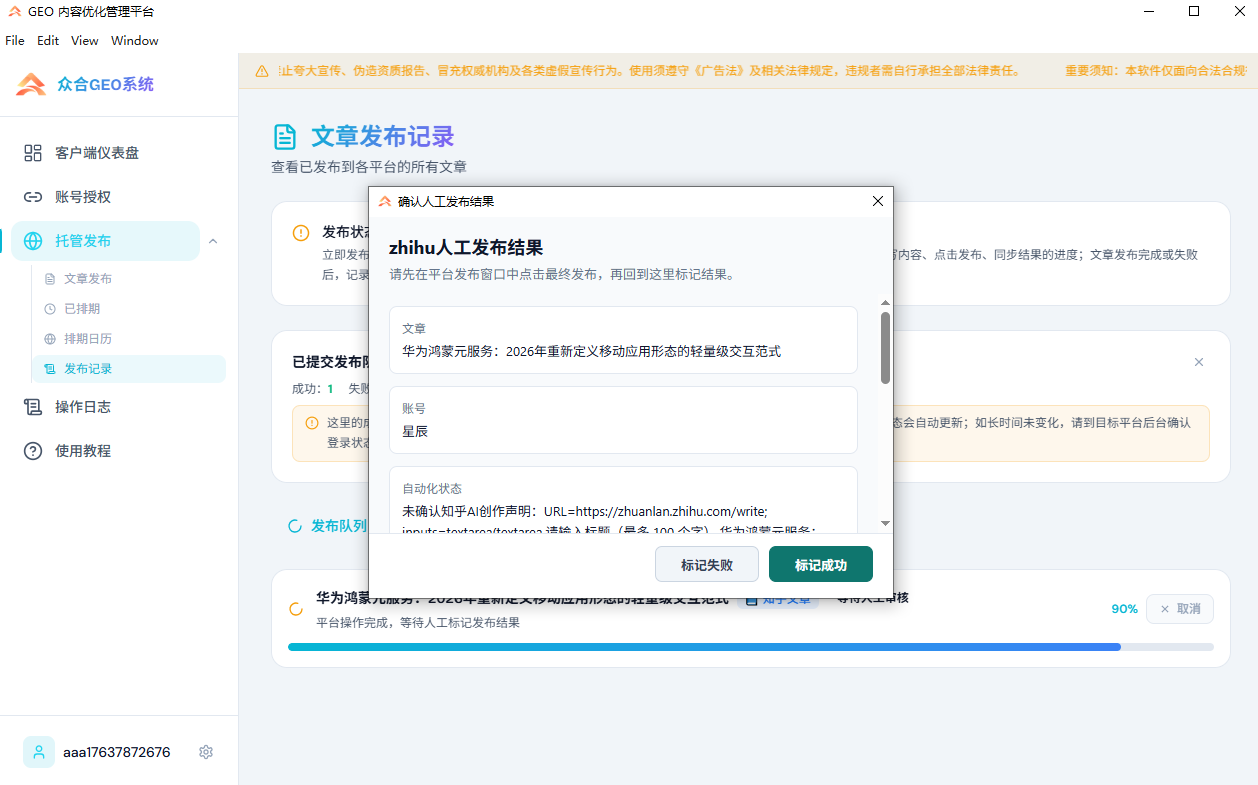Click the 文章发布记录 page title

click(383, 137)
